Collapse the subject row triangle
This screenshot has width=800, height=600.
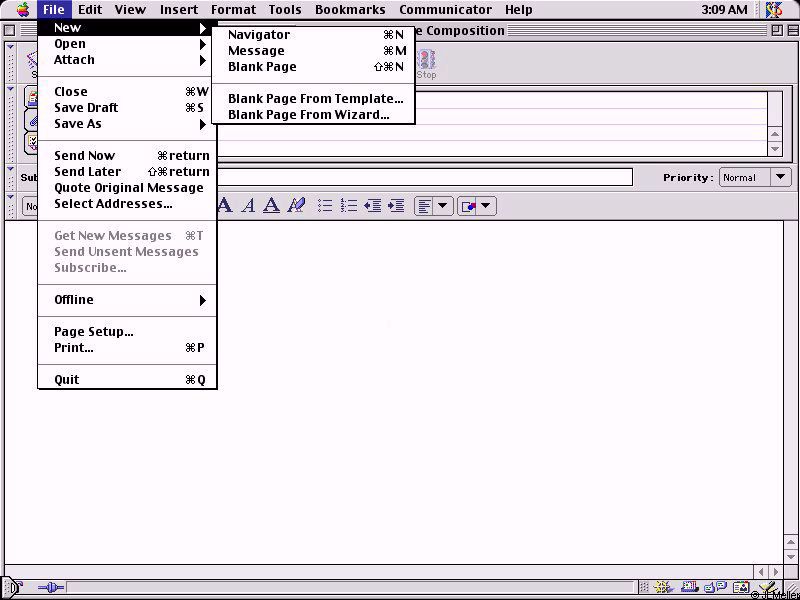click(x=10, y=168)
